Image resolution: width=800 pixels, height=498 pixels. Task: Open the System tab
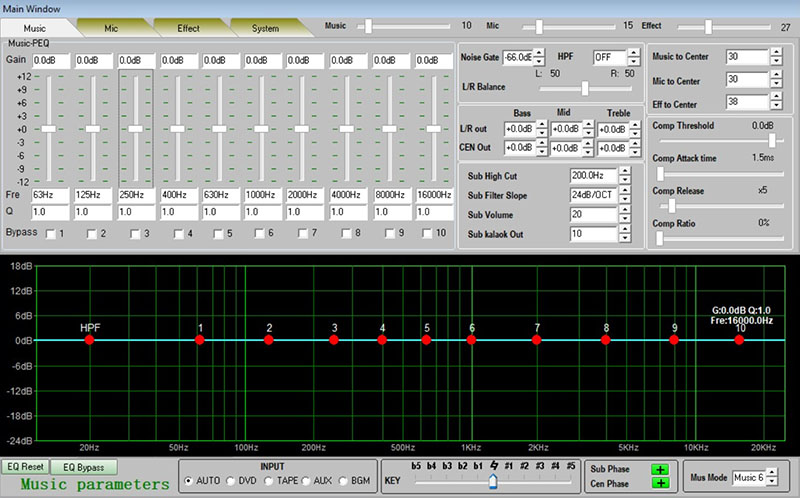pos(265,28)
